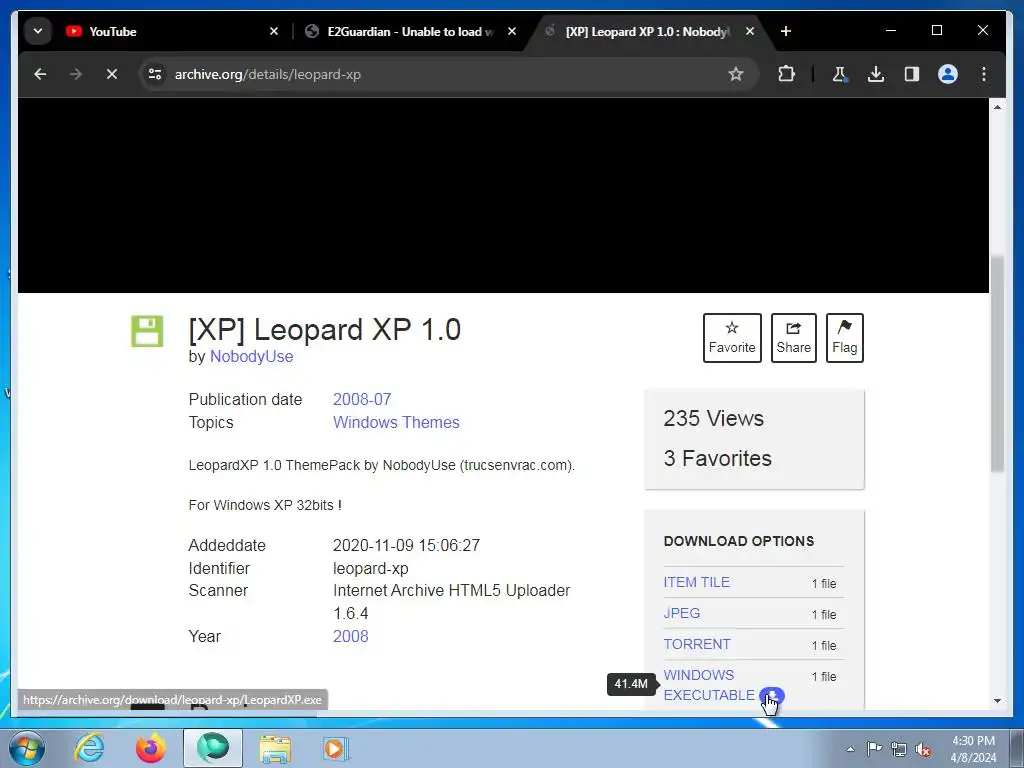Open the Windows Themes topic link
Viewport: 1024px width, 768px height.
396,423
